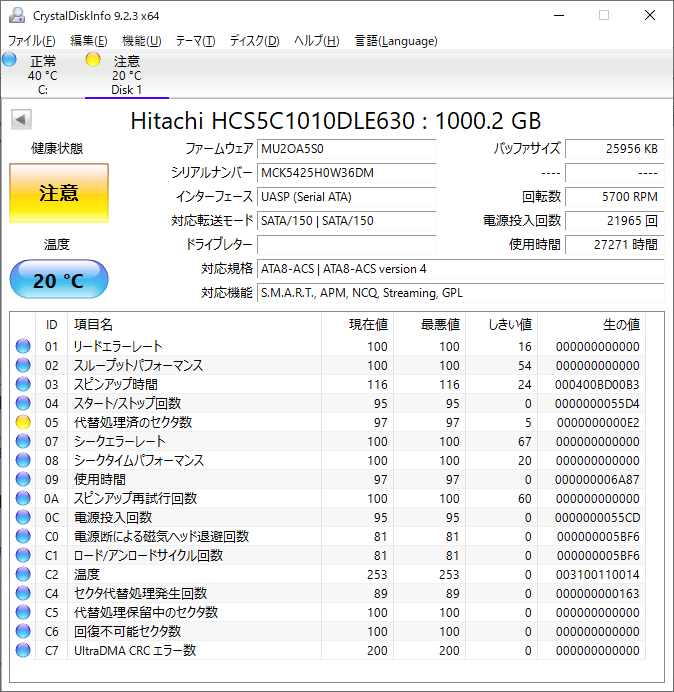Click the 健康状態 label

[x=57, y=148]
